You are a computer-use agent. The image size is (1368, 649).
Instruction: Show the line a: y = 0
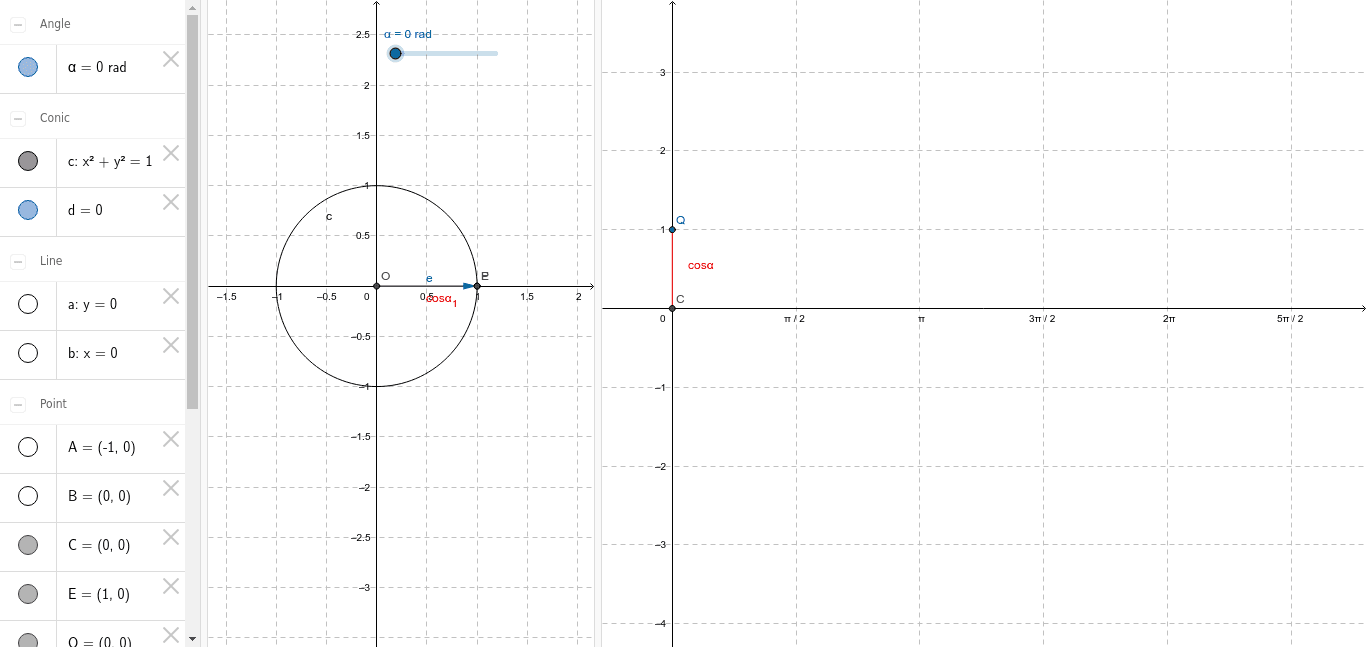tap(28, 303)
